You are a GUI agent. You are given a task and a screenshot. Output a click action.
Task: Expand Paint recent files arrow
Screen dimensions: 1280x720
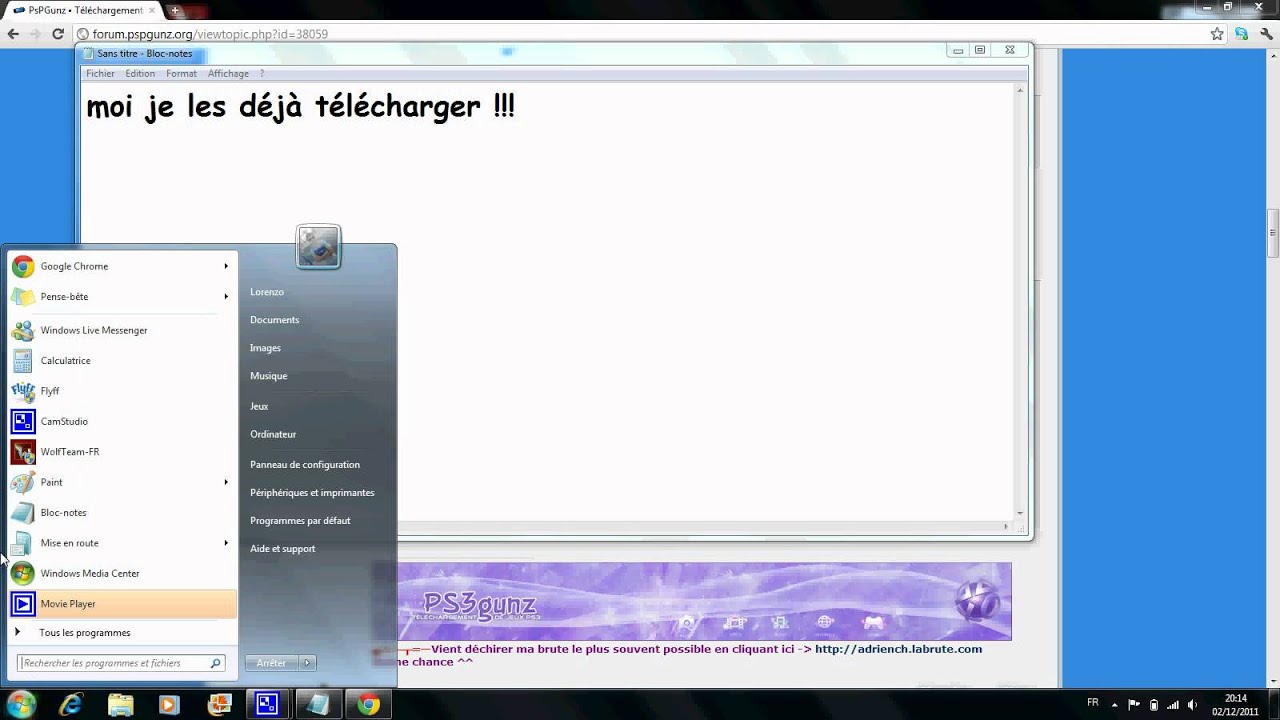pyautogui.click(x=226, y=482)
